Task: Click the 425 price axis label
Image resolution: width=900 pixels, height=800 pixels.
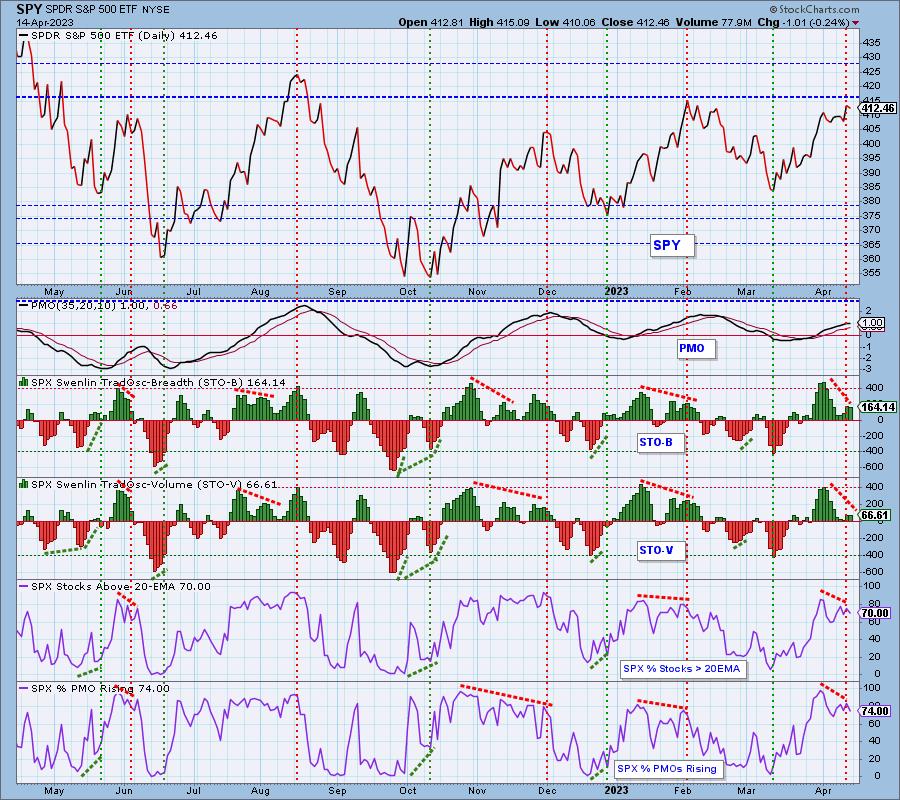Action: coord(871,72)
